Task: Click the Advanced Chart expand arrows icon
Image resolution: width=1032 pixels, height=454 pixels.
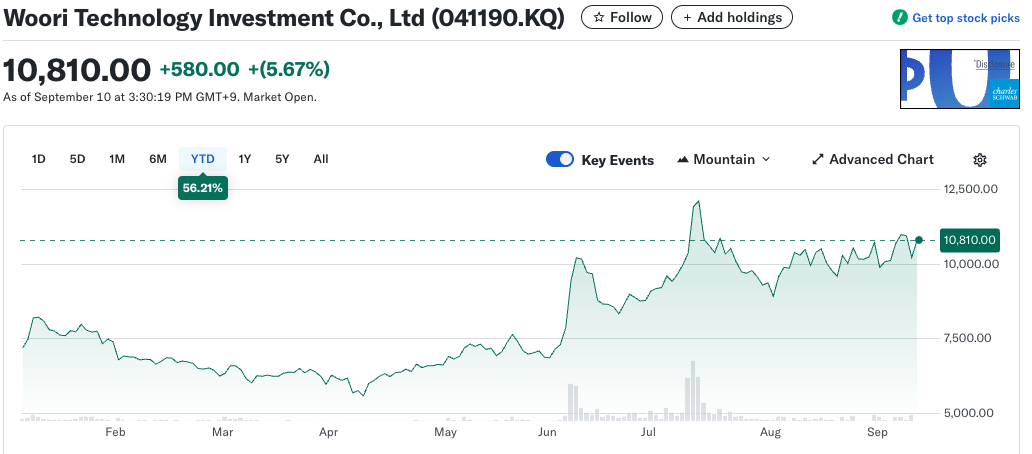Action: [817, 160]
